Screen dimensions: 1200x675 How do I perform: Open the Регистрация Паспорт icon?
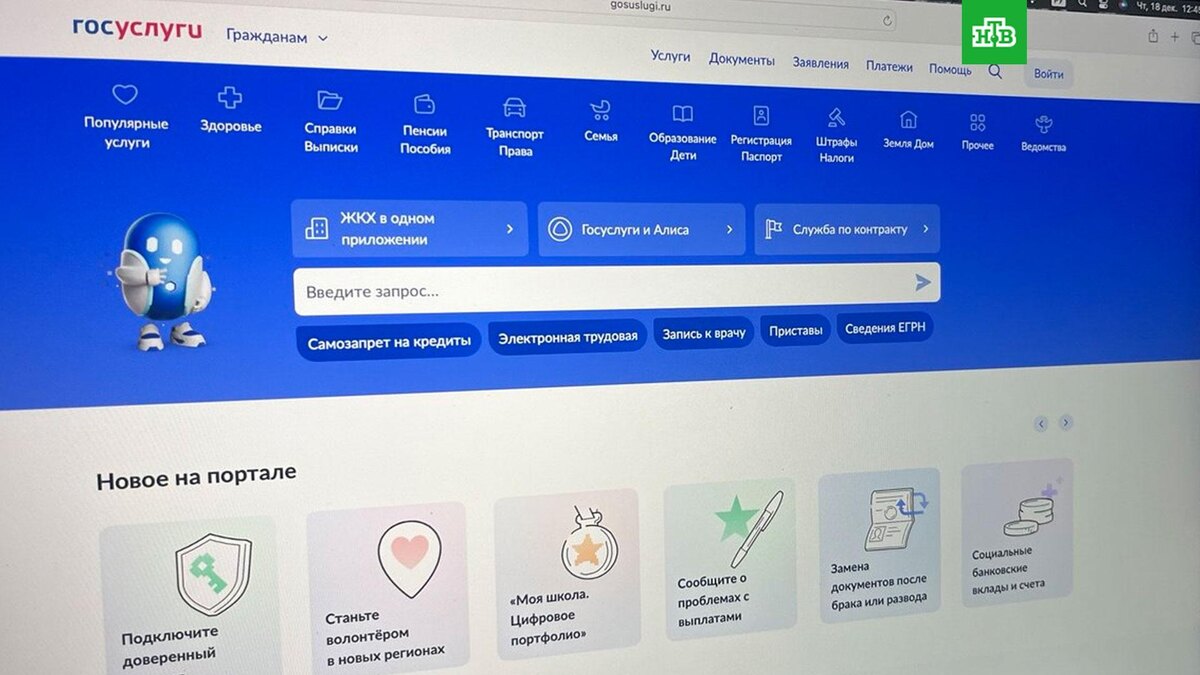tap(761, 115)
